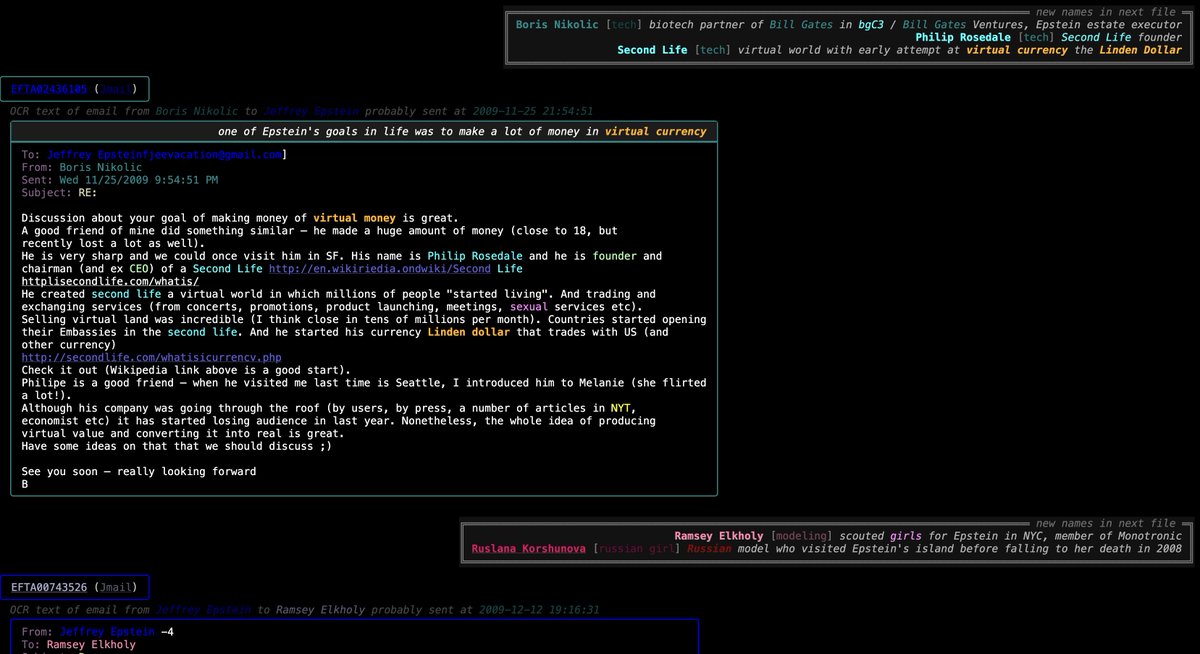Click the highlighted 'NYT' word
1200x654 pixels.
coord(620,407)
